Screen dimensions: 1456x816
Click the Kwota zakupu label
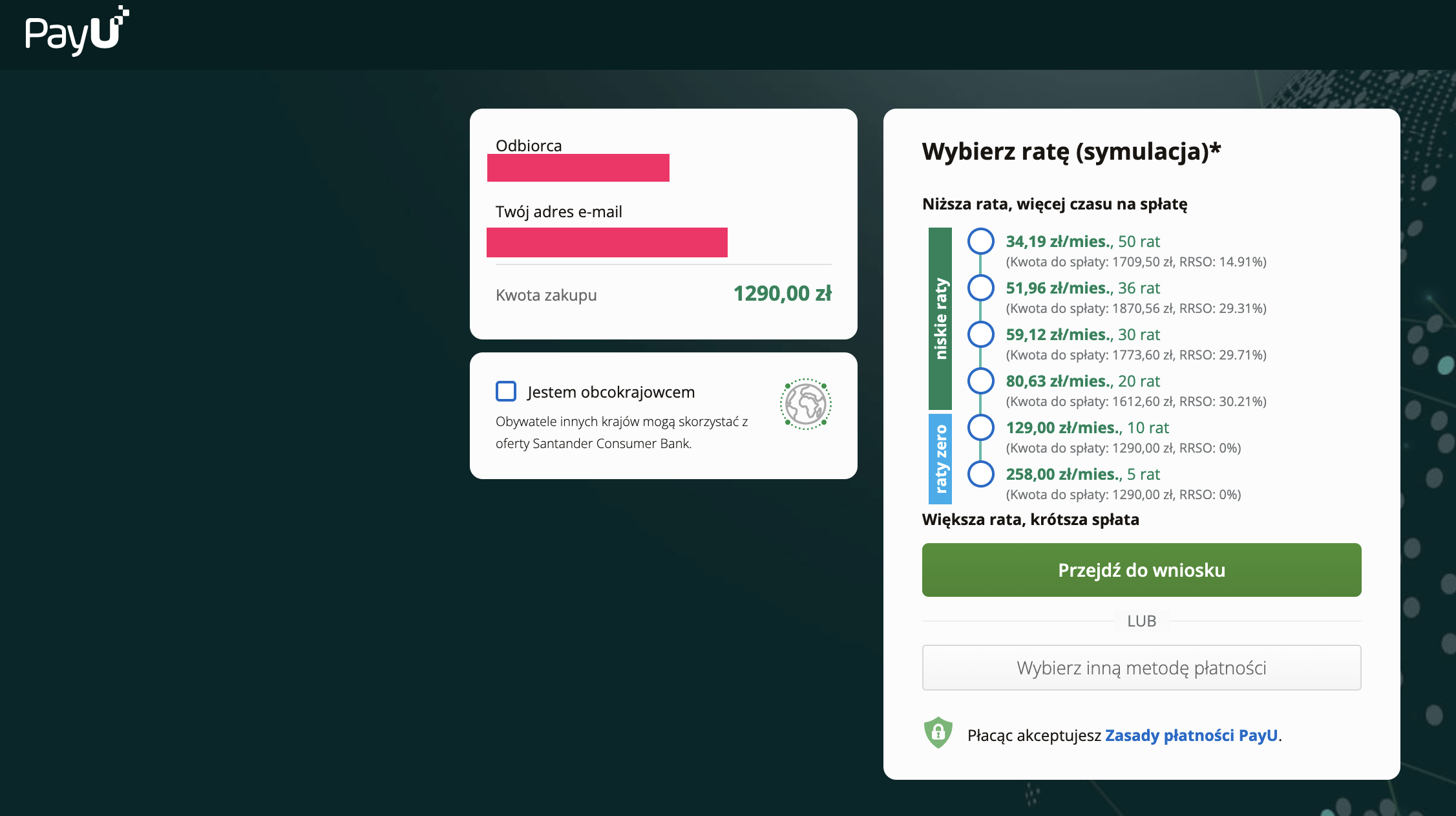pos(546,295)
